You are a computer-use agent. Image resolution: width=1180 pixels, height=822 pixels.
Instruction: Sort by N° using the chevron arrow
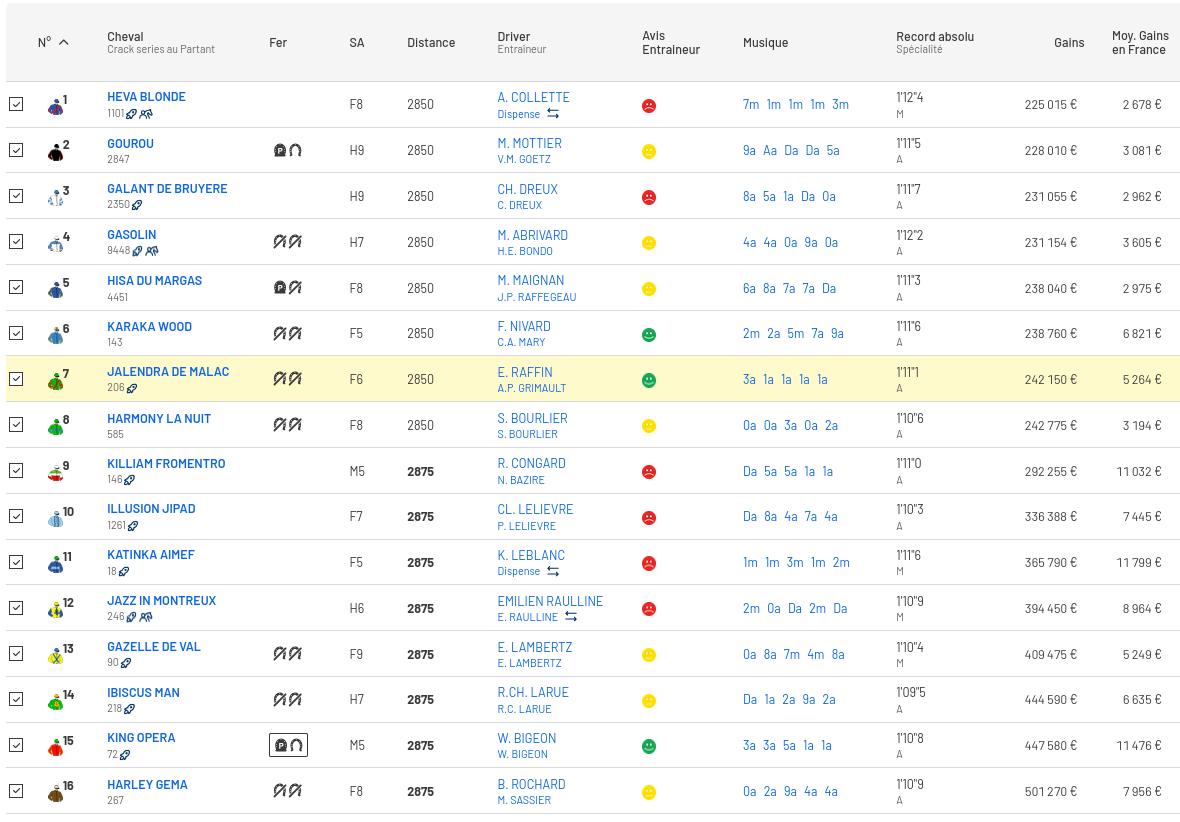pyautogui.click(x=64, y=43)
